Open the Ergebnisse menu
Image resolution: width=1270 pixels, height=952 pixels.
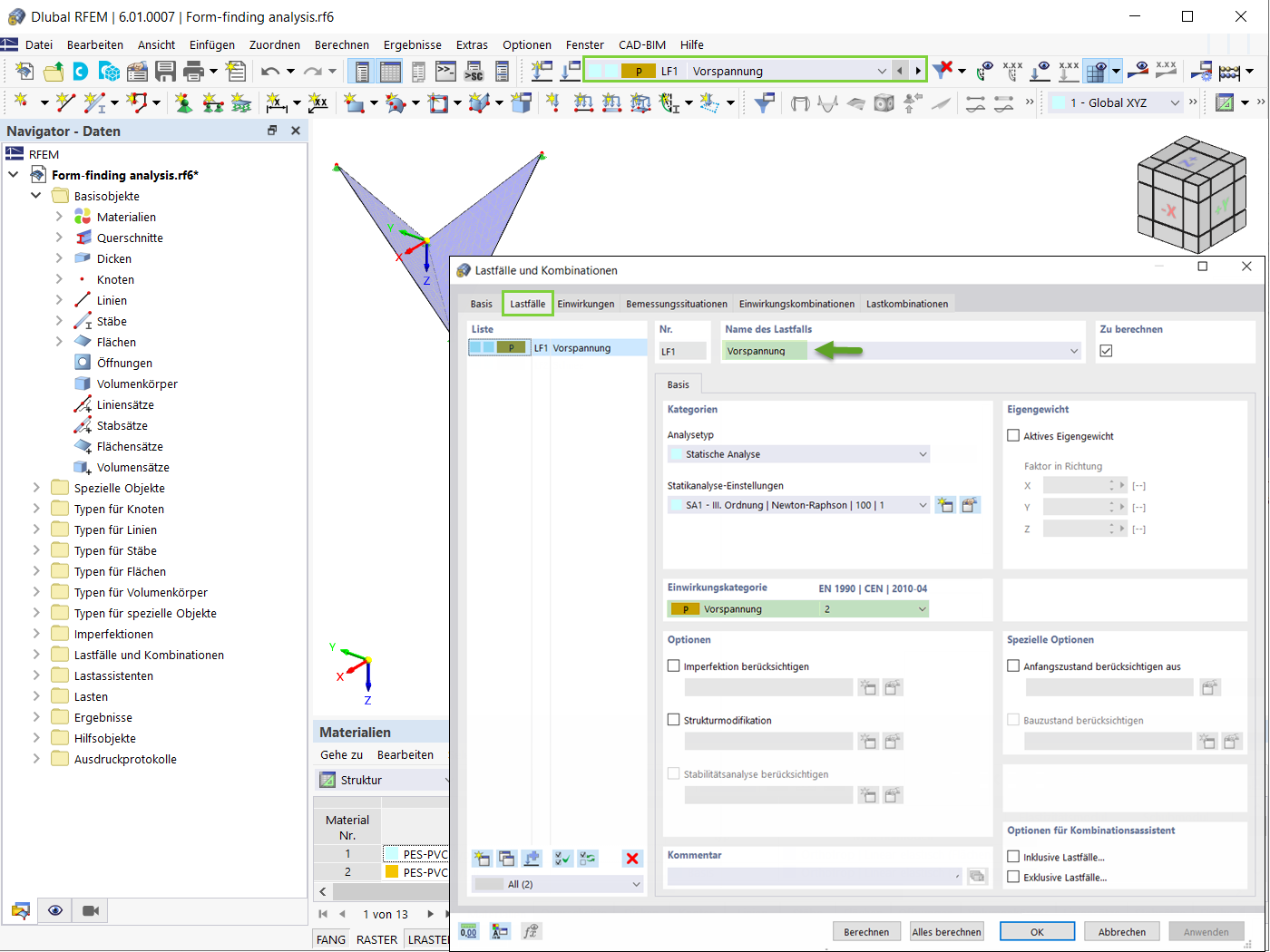click(x=413, y=44)
